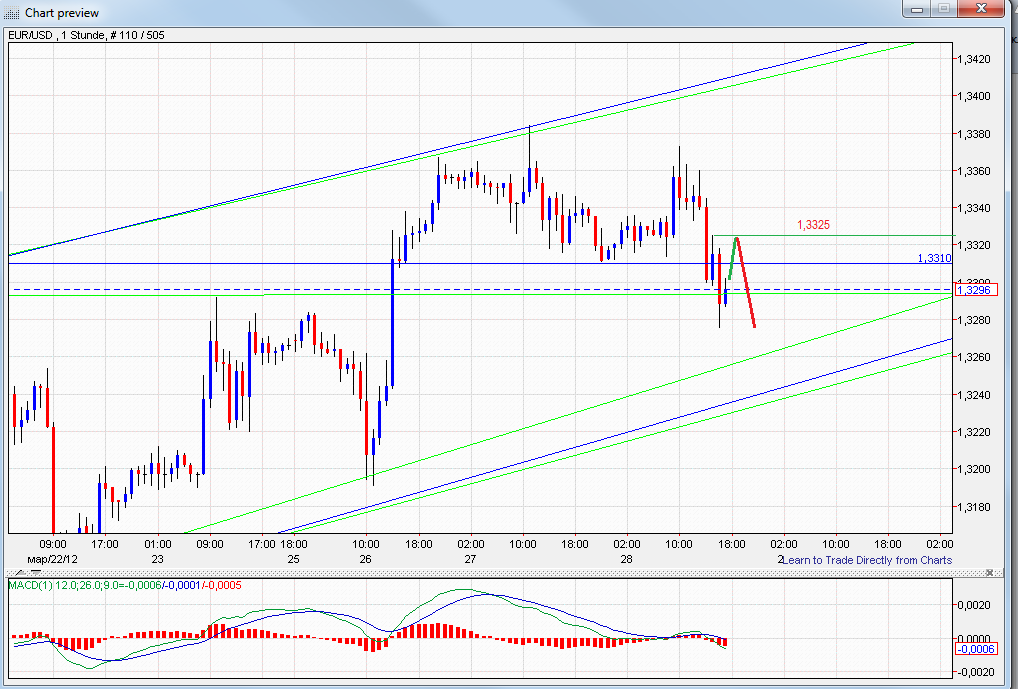Click the date label 25 on time axis
Viewport: 1018px width, 689px height.
[x=293, y=558]
